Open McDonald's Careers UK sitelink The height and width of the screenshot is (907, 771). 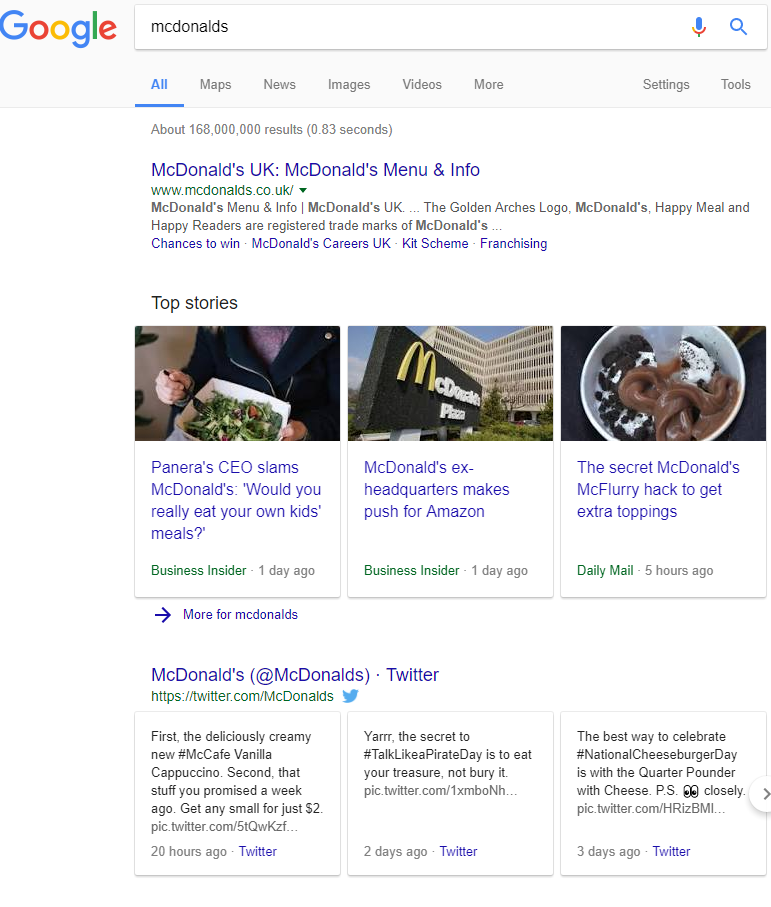pyautogui.click(x=321, y=244)
